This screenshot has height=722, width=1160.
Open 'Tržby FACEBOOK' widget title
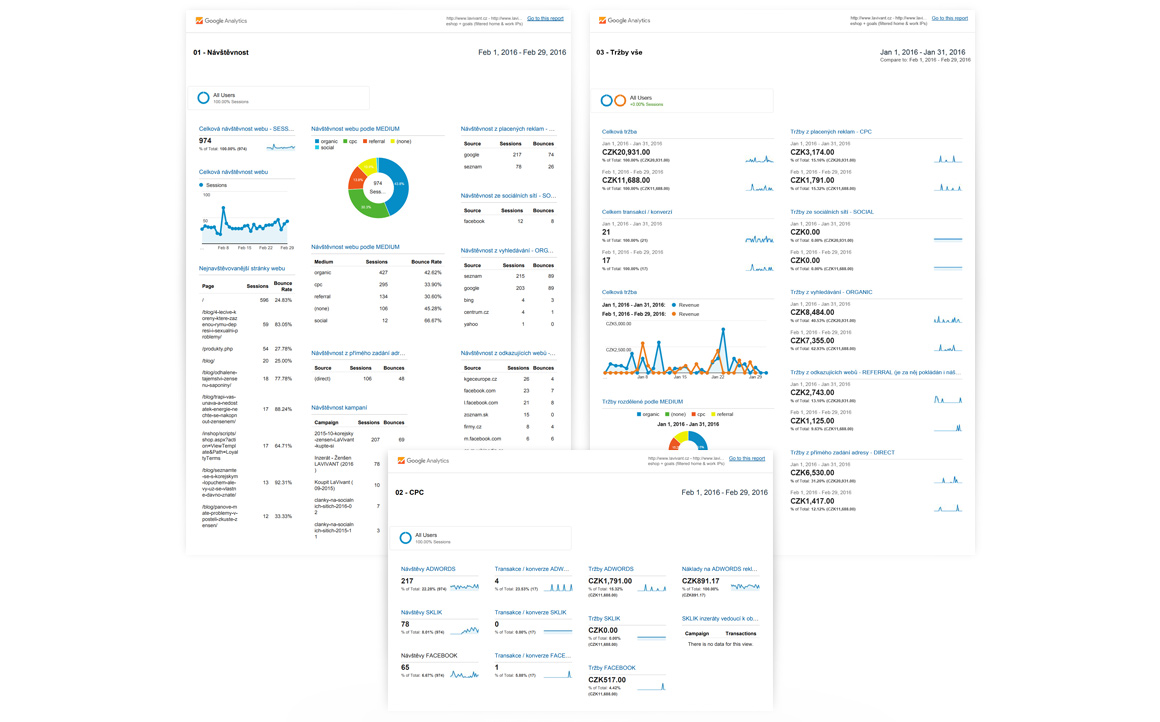(x=612, y=668)
